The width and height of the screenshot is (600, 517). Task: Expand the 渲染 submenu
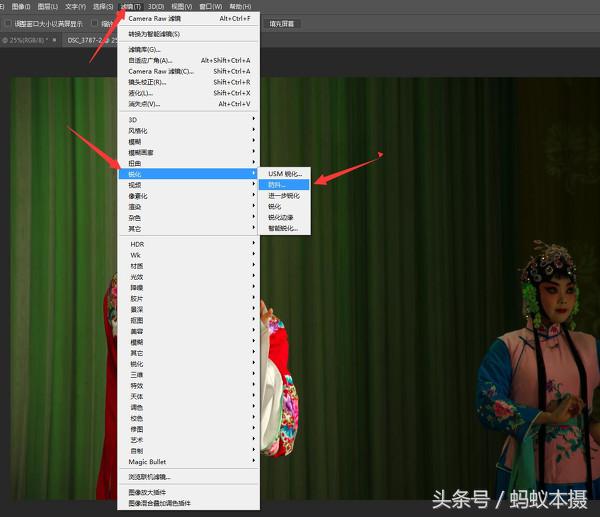coord(189,207)
